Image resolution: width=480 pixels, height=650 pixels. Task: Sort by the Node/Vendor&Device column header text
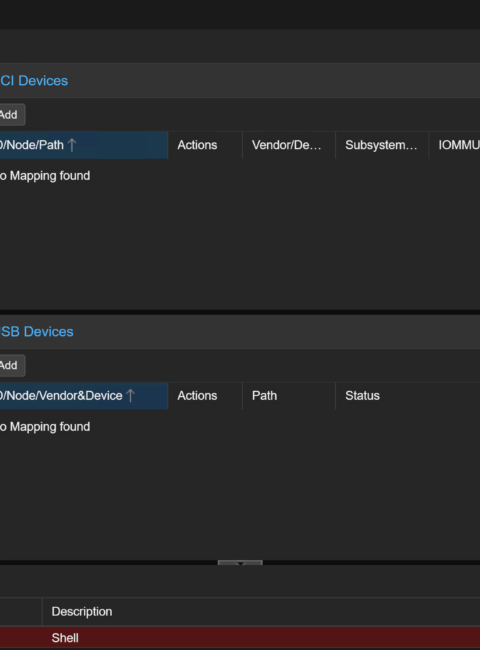[x=61, y=395]
